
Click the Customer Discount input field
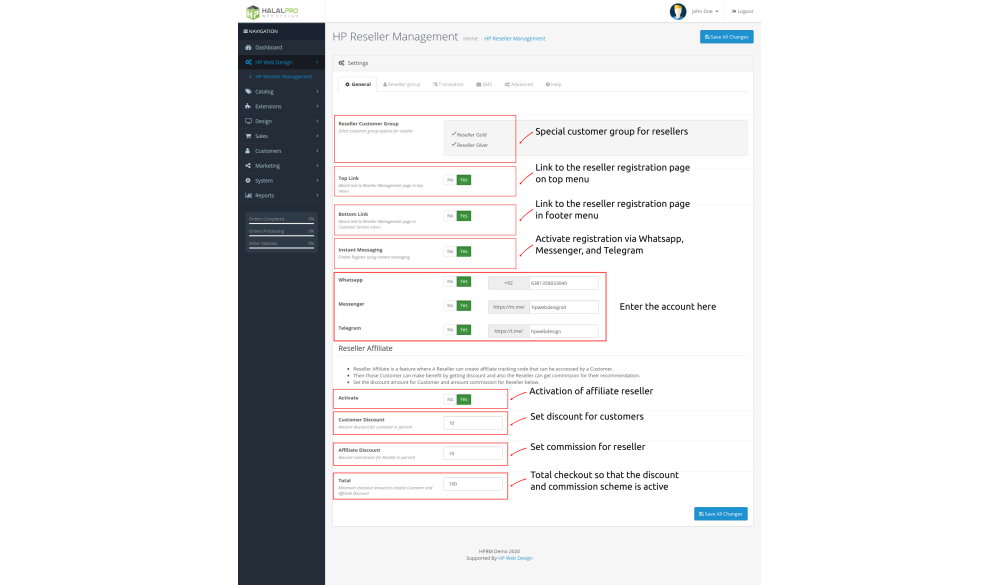[473, 423]
